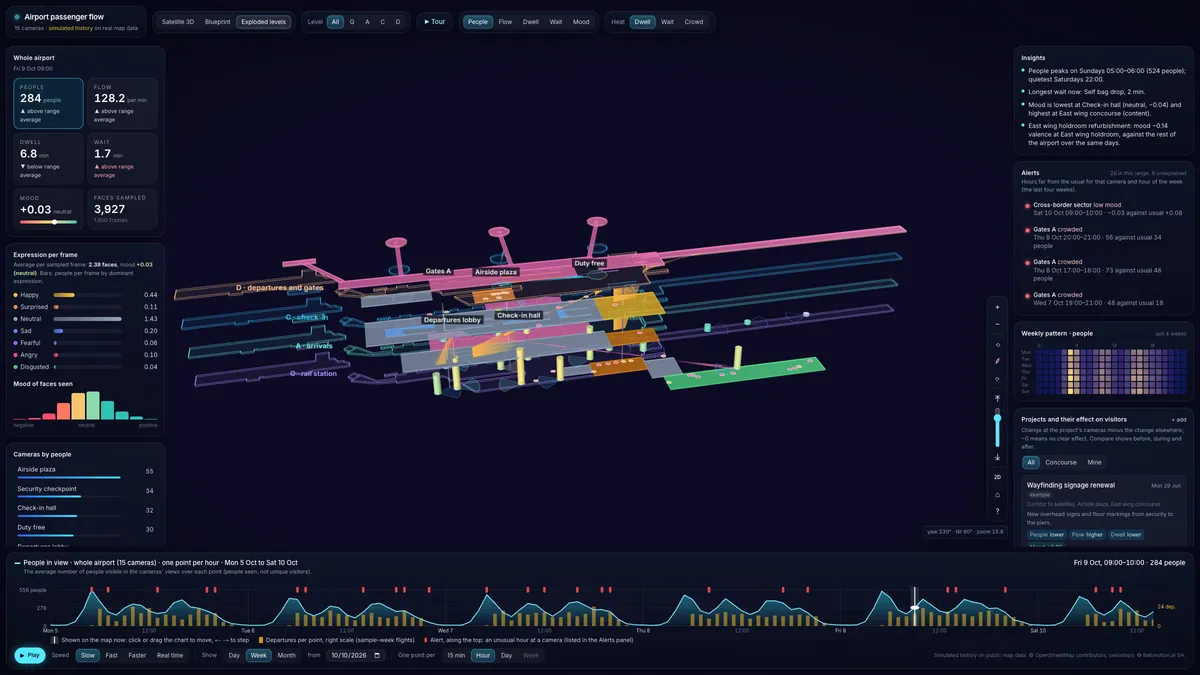The width and height of the screenshot is (1200, 675).
Task: Select the Wayfinding signage renewal project
Action: (1103, 510)
